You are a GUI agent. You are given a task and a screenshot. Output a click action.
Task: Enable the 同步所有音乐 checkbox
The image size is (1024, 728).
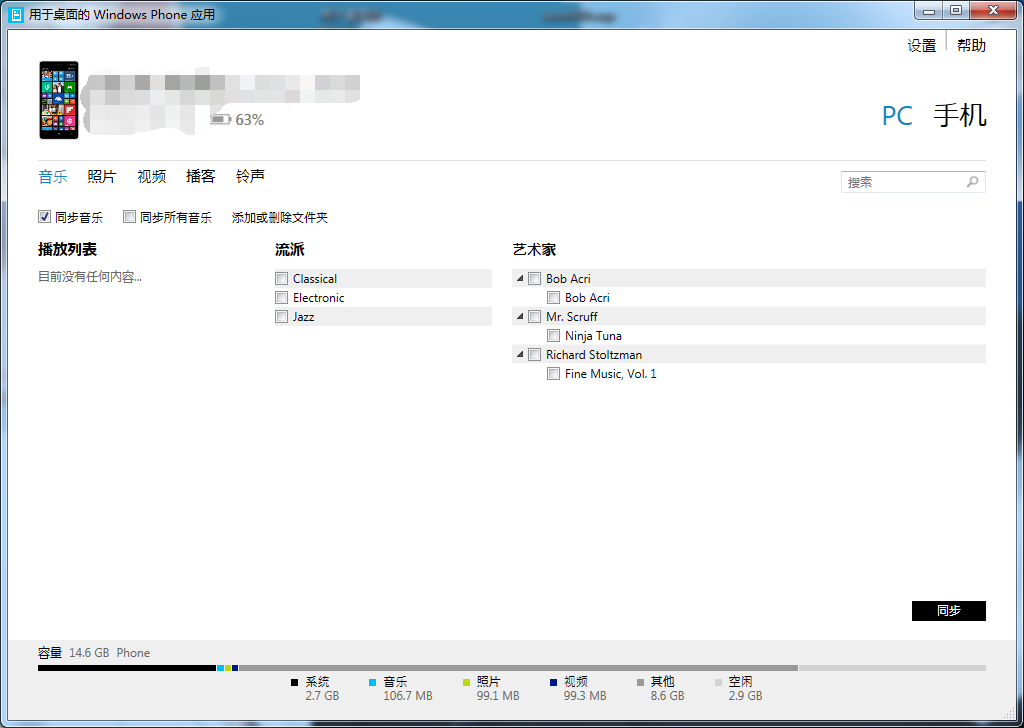click(x=129, y=217)
